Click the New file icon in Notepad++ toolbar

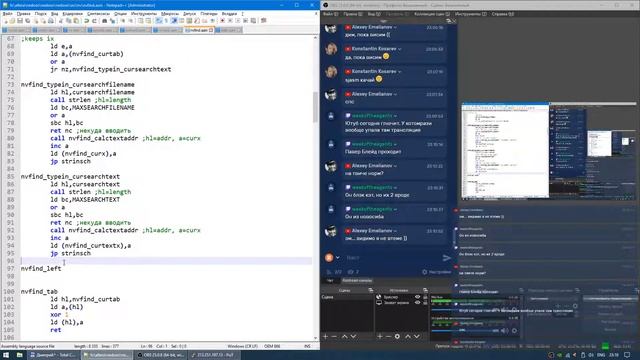pos(5,21)
